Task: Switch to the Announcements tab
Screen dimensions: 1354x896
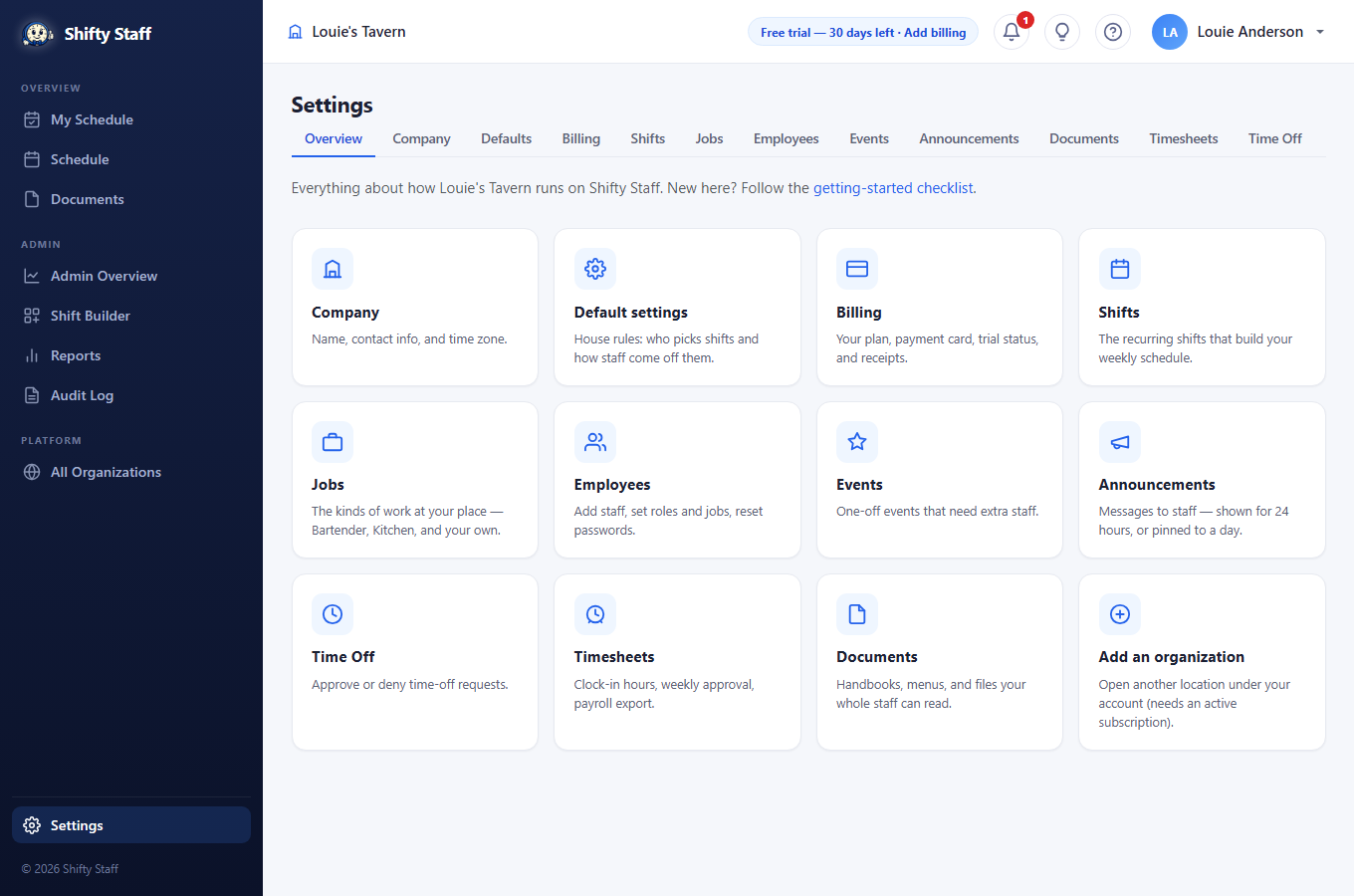Action: [969, 138]
